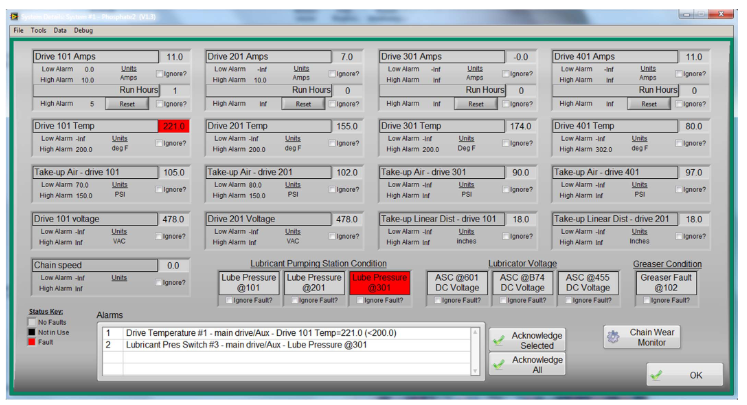Check Ignore for Chain speed
The height and width of the screenshot is (405, 747).
159,283
